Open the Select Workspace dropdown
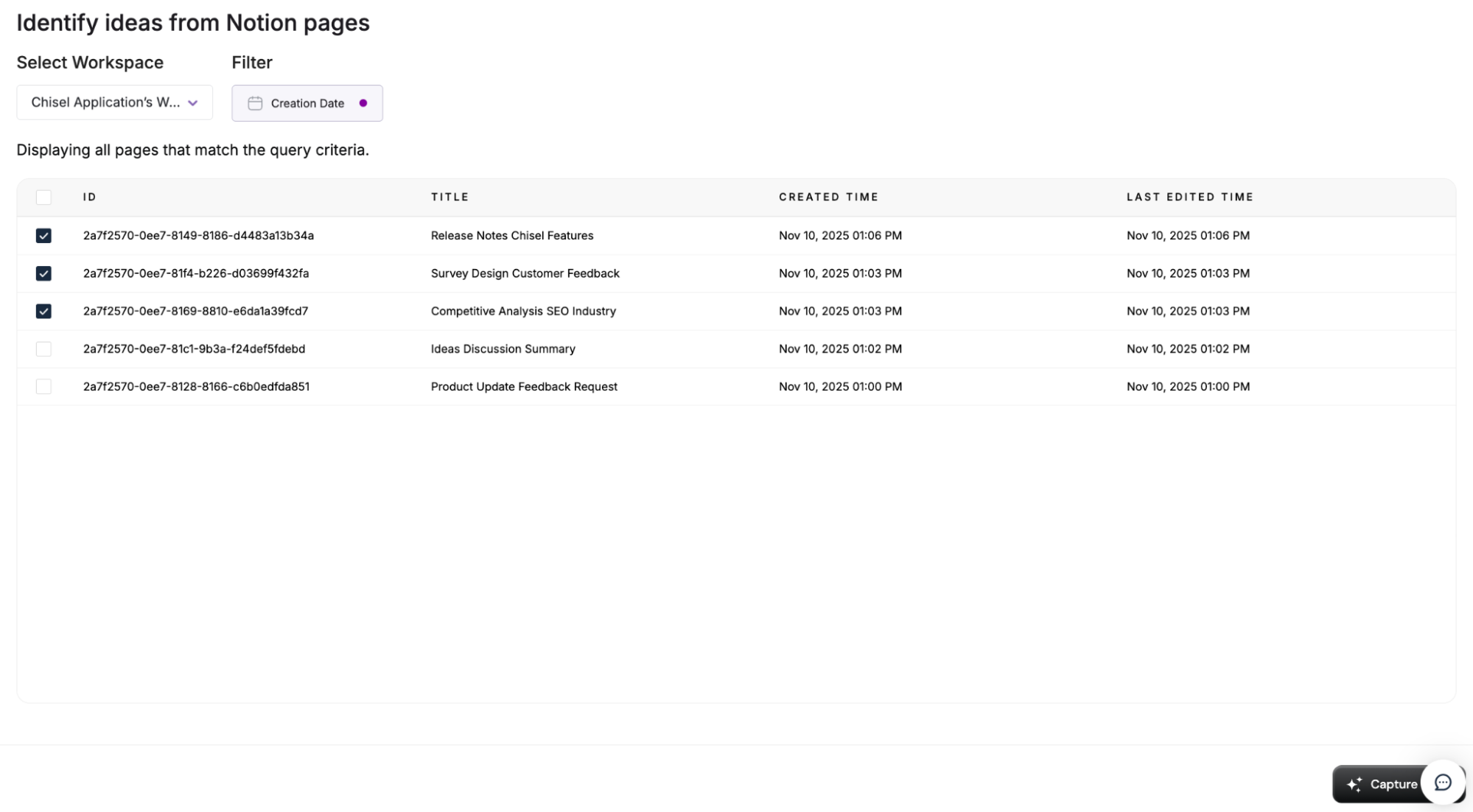Image resolution: width=1473 pixels, height=812 pixels. (105, 102)
